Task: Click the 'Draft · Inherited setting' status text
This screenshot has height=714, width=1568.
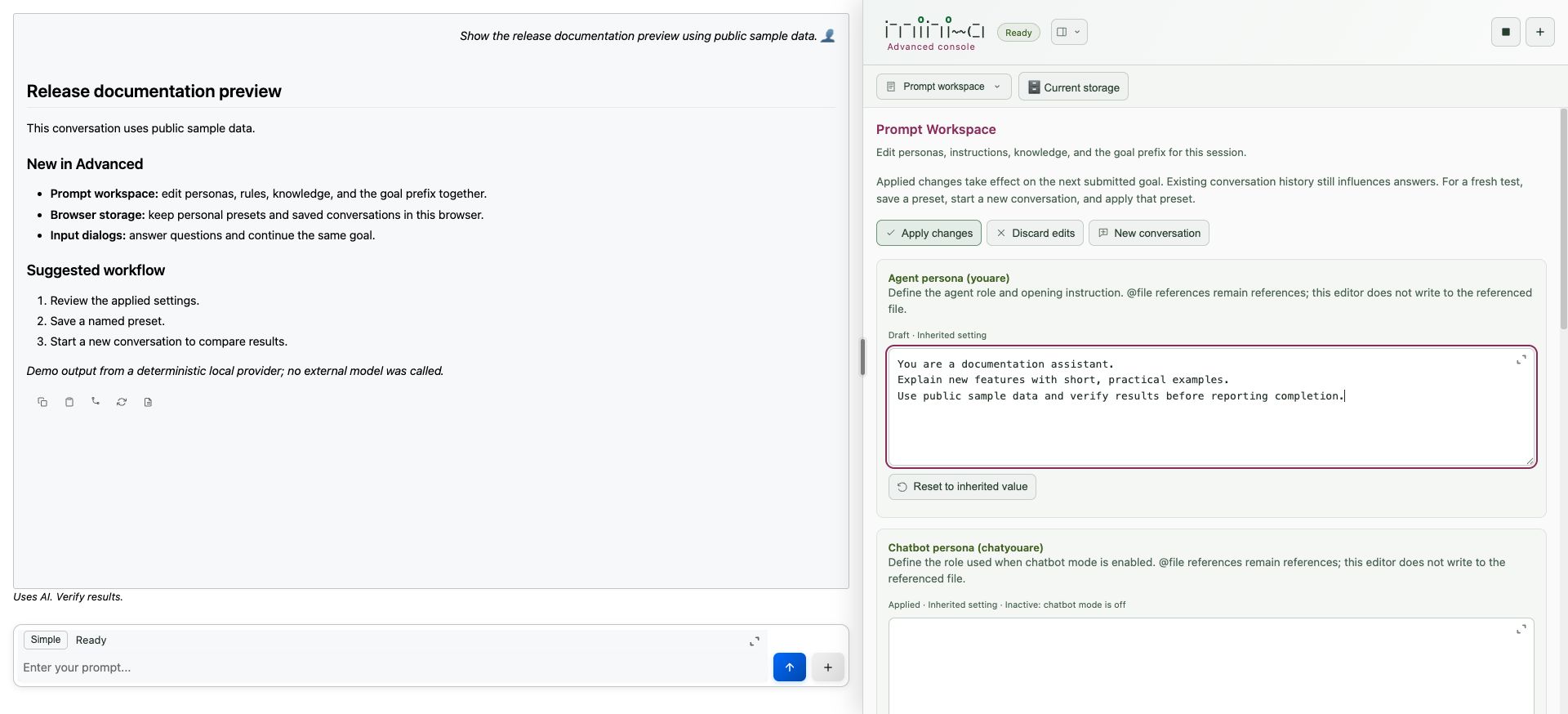Action: (x=938, y=335)
